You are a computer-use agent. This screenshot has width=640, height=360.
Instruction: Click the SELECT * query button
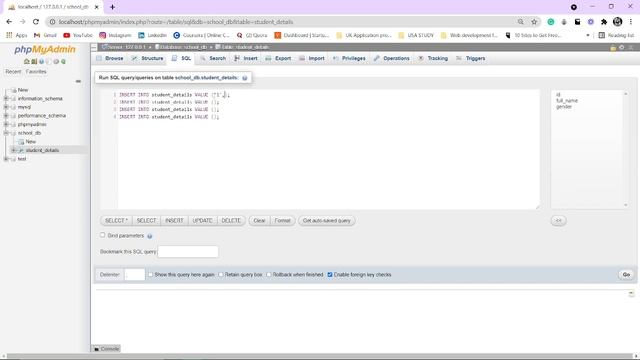pos(116,220)
